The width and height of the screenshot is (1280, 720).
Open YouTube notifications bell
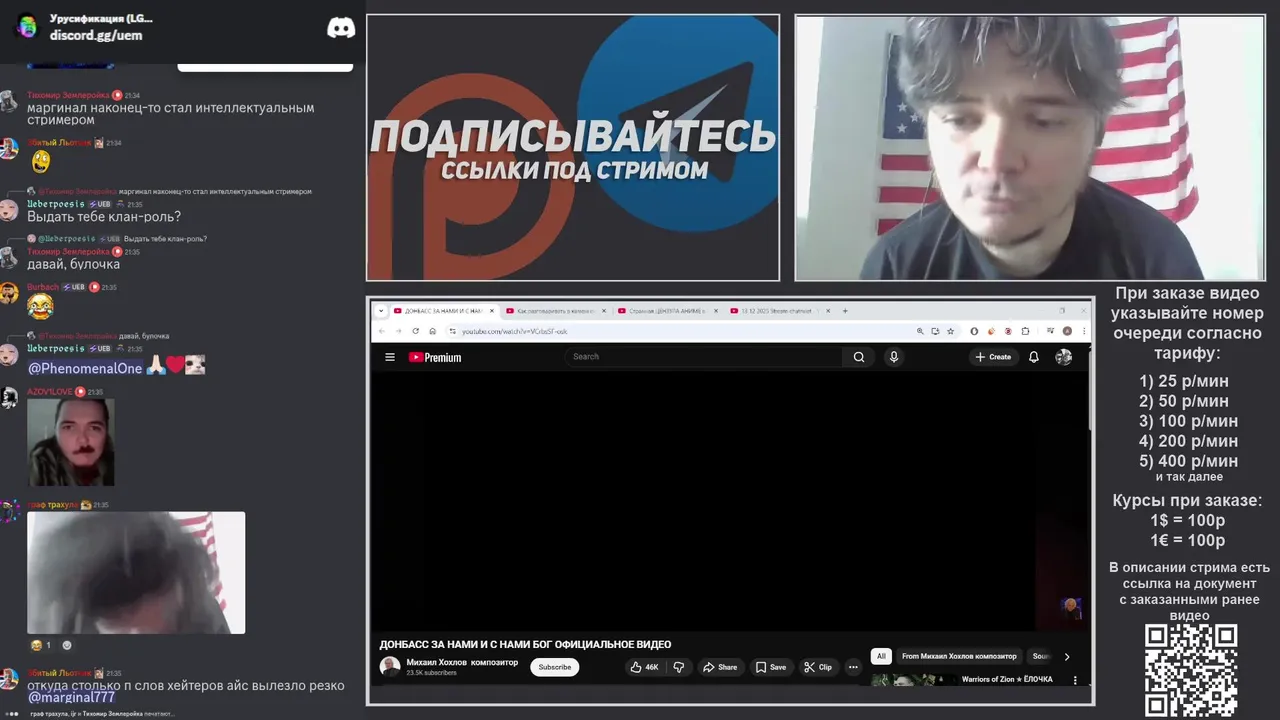click(1034, 357)
